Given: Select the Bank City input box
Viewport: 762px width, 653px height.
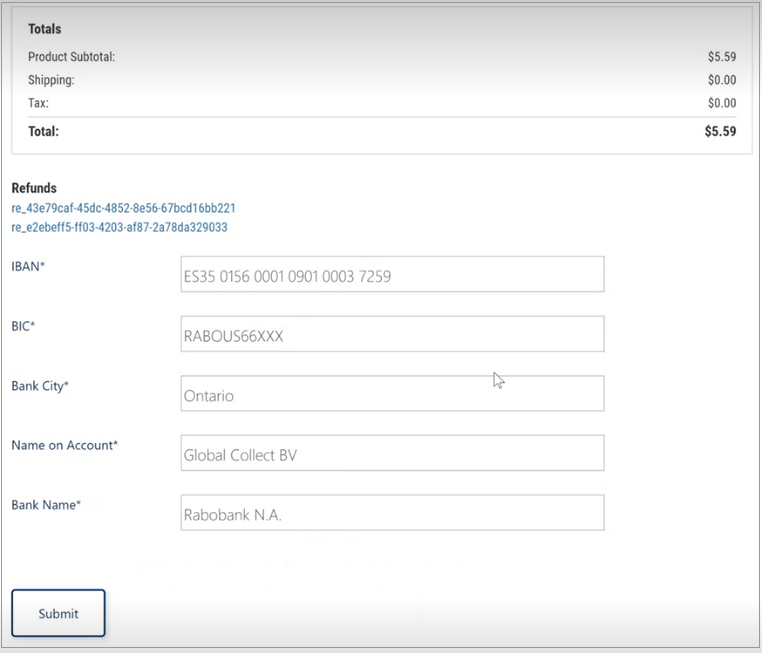Looking at the screenshot, I should [392, 394].
